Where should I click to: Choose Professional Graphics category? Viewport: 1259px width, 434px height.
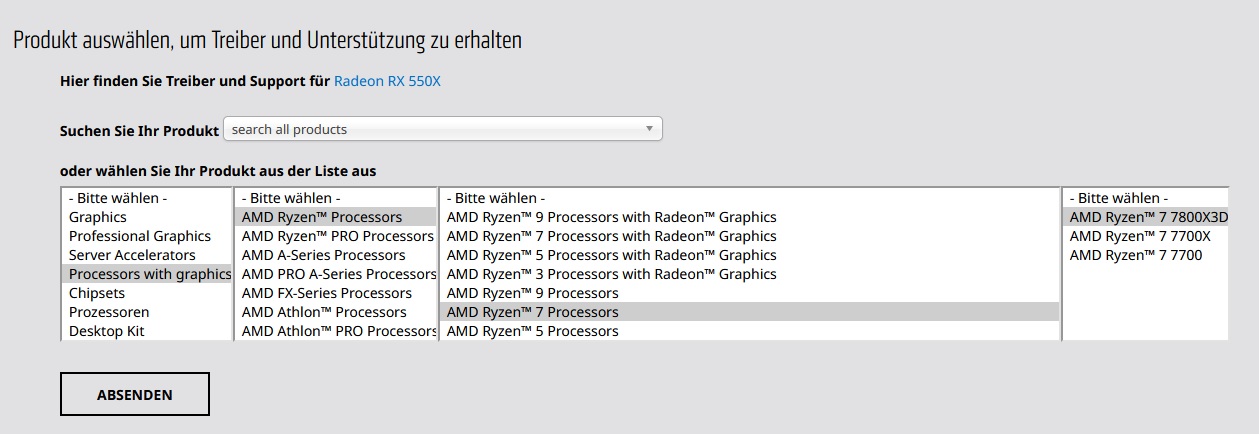click(140, 236)
